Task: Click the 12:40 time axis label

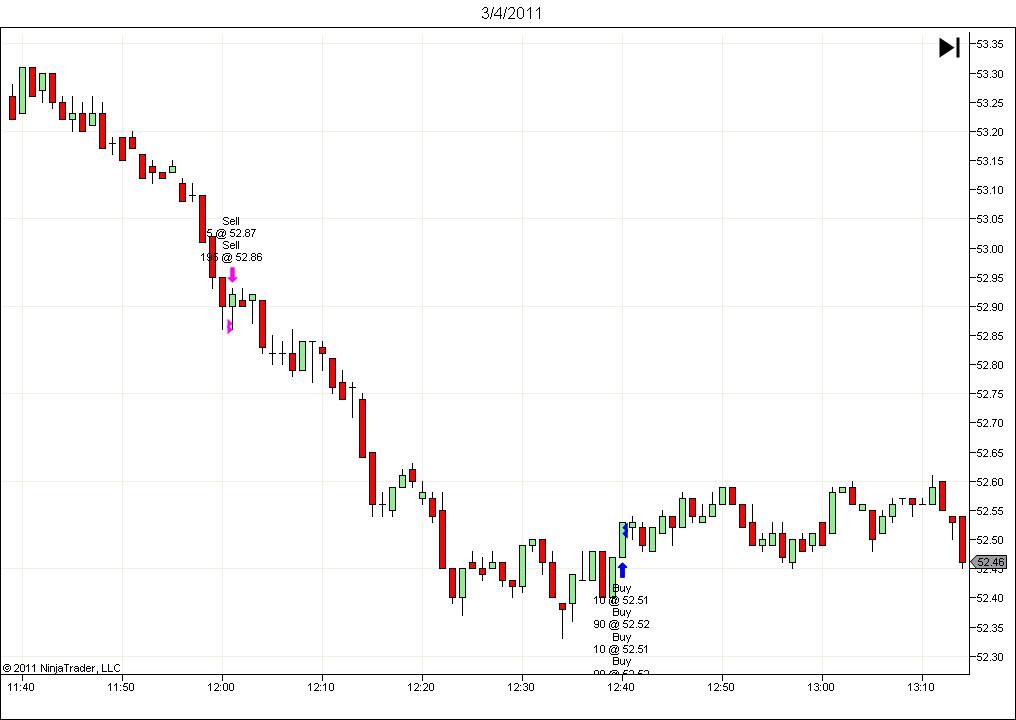Action: [x=621, y=687]
